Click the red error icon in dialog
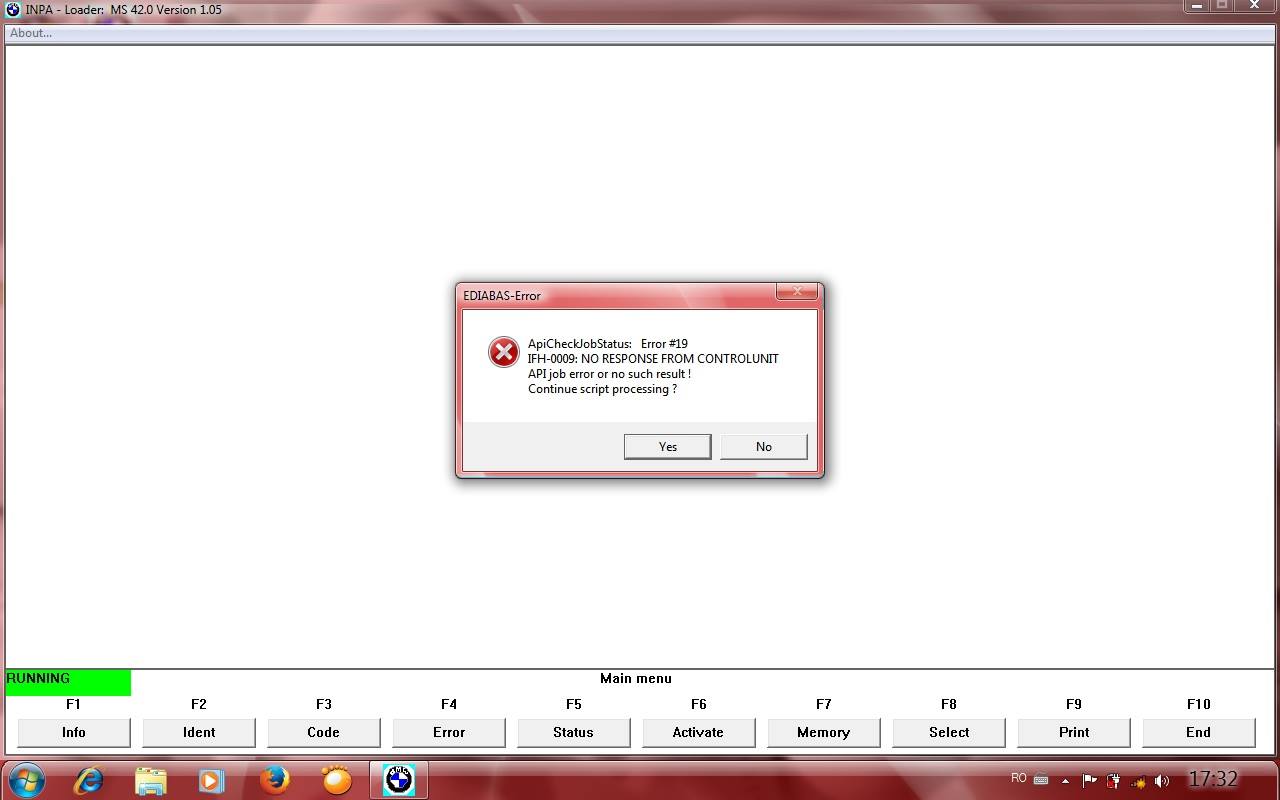Viewport: 1280px width, 800px height. [x=503, y=352]
